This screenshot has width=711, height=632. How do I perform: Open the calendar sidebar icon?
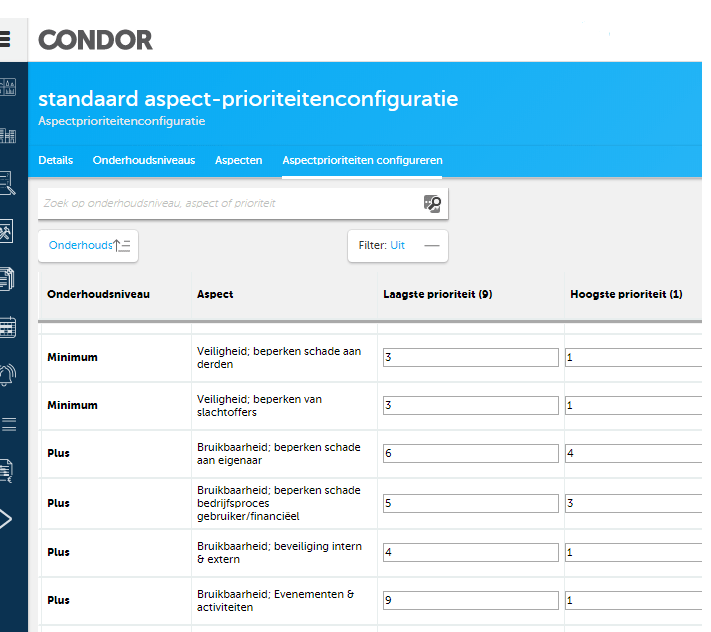click(x=8, y=327)
